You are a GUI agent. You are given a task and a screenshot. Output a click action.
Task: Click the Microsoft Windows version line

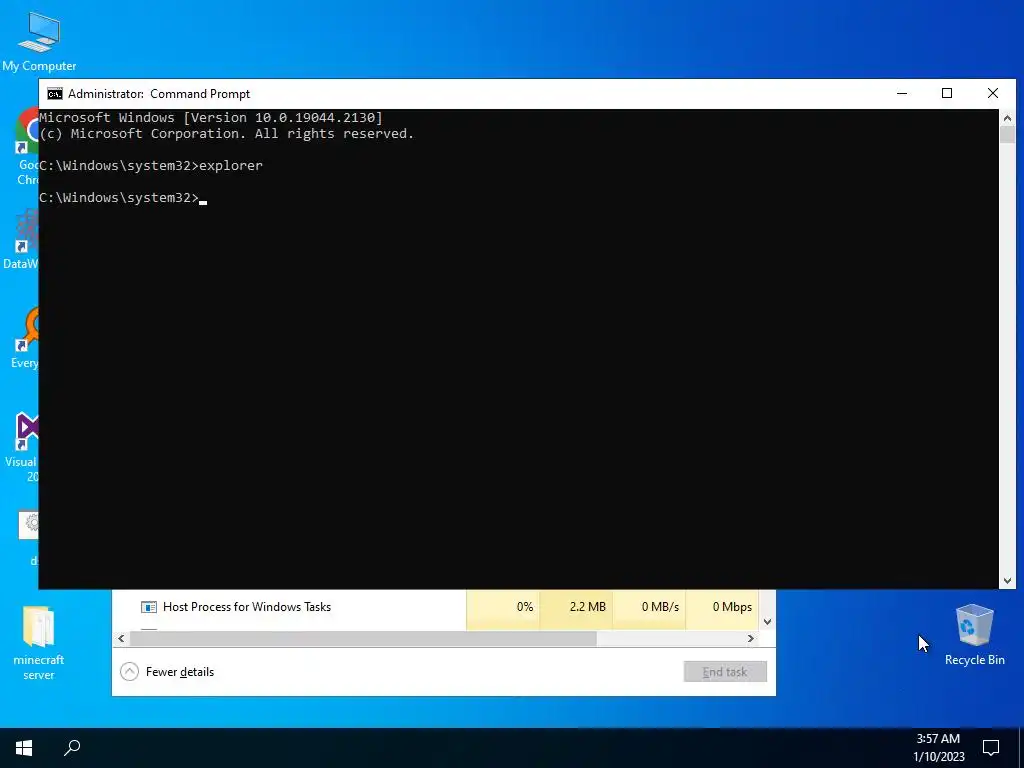pyautogui.click(x=211, y=118)
